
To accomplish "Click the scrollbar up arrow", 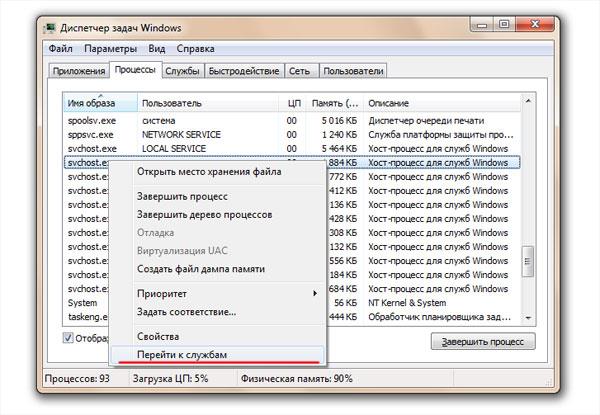I will 528,101.
